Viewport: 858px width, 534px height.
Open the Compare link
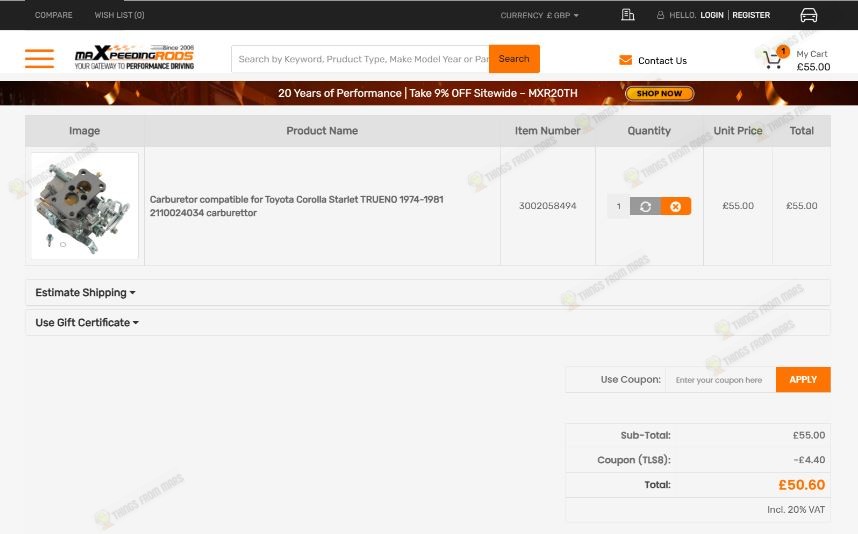point(54,15)
